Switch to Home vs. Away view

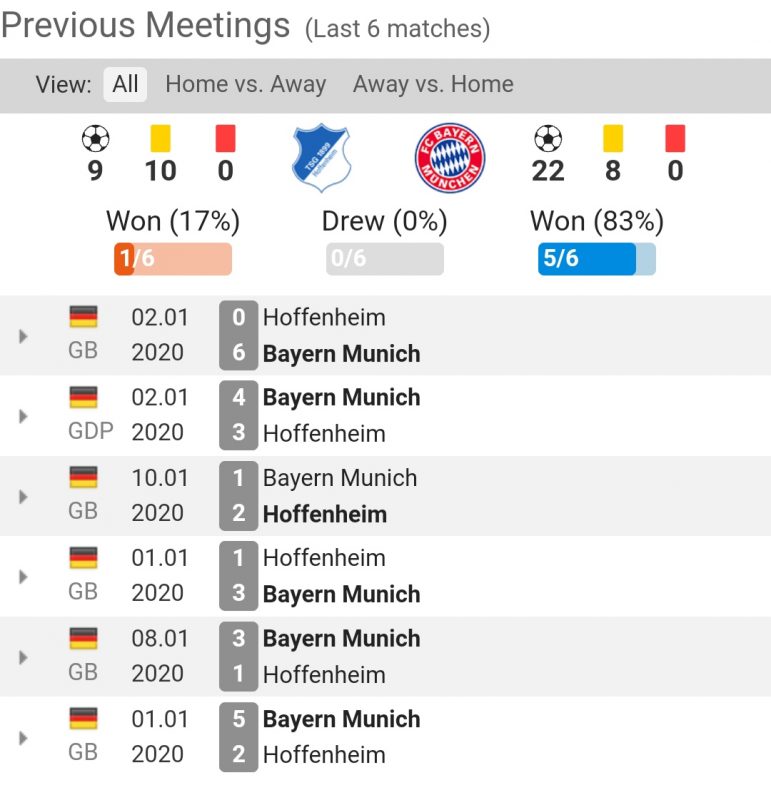click(245, 84)
